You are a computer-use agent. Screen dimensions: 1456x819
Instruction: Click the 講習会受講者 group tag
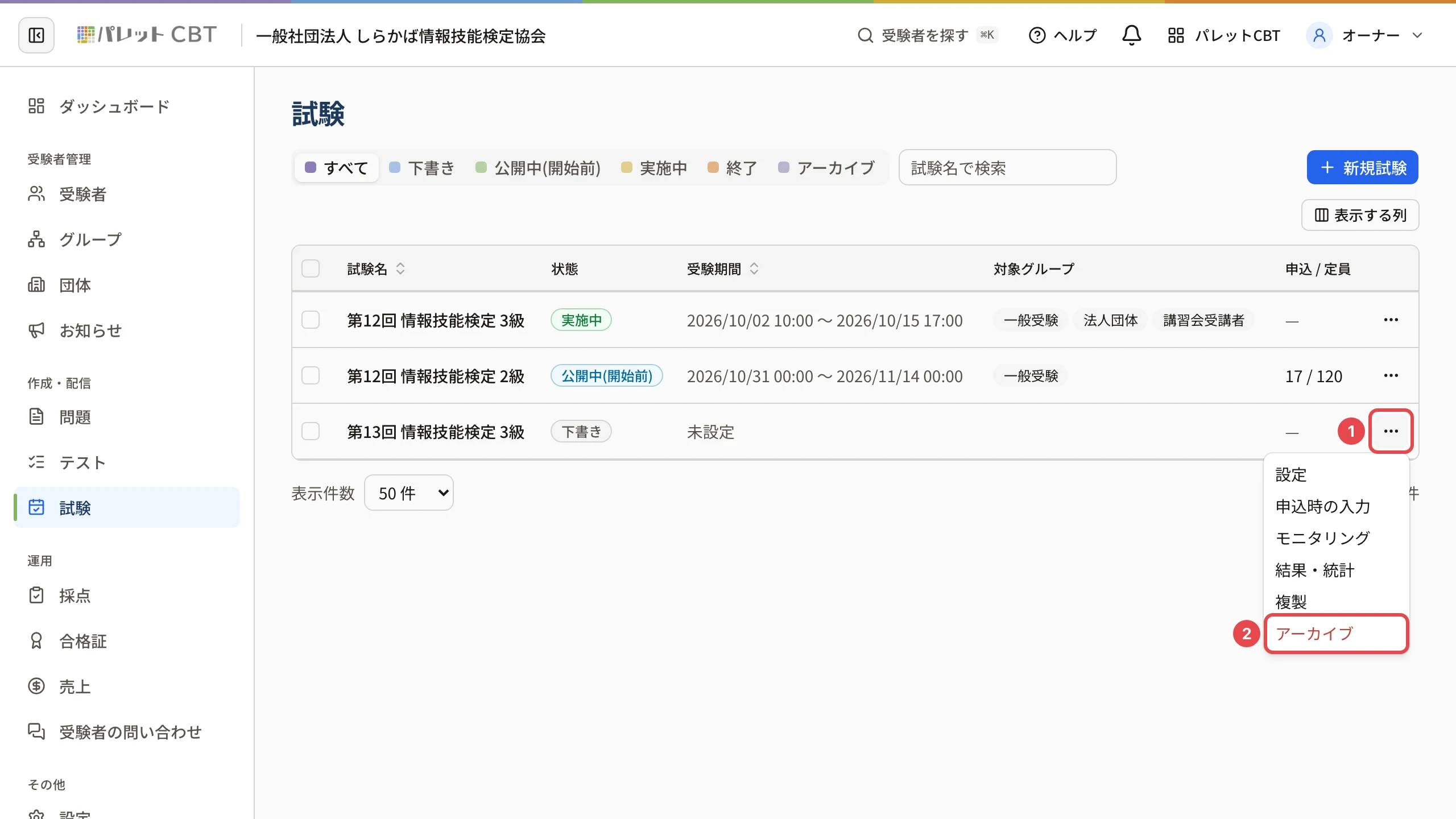[1203, 320]
